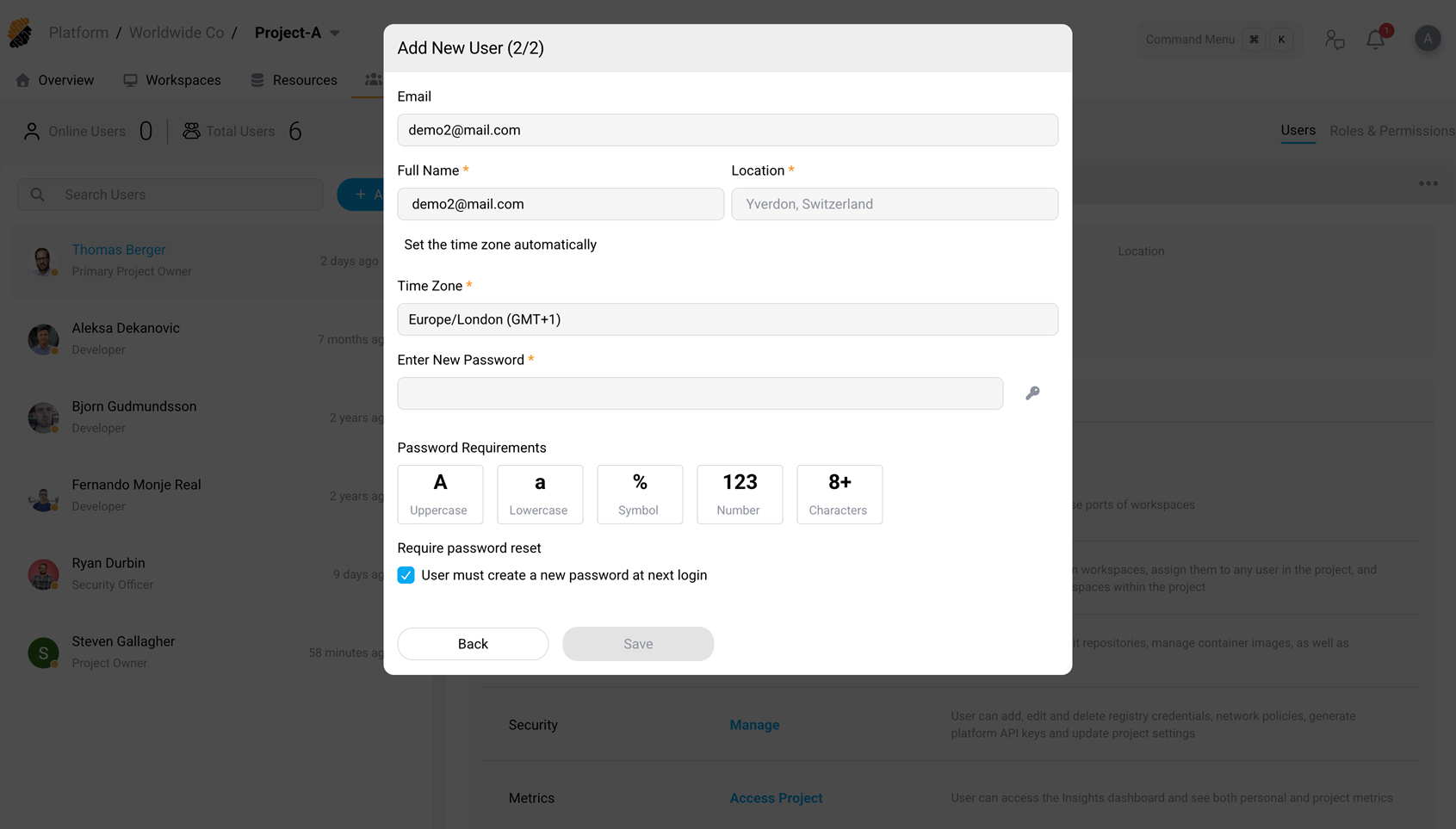Toggle set the time zone automatically

coord(499,244)
